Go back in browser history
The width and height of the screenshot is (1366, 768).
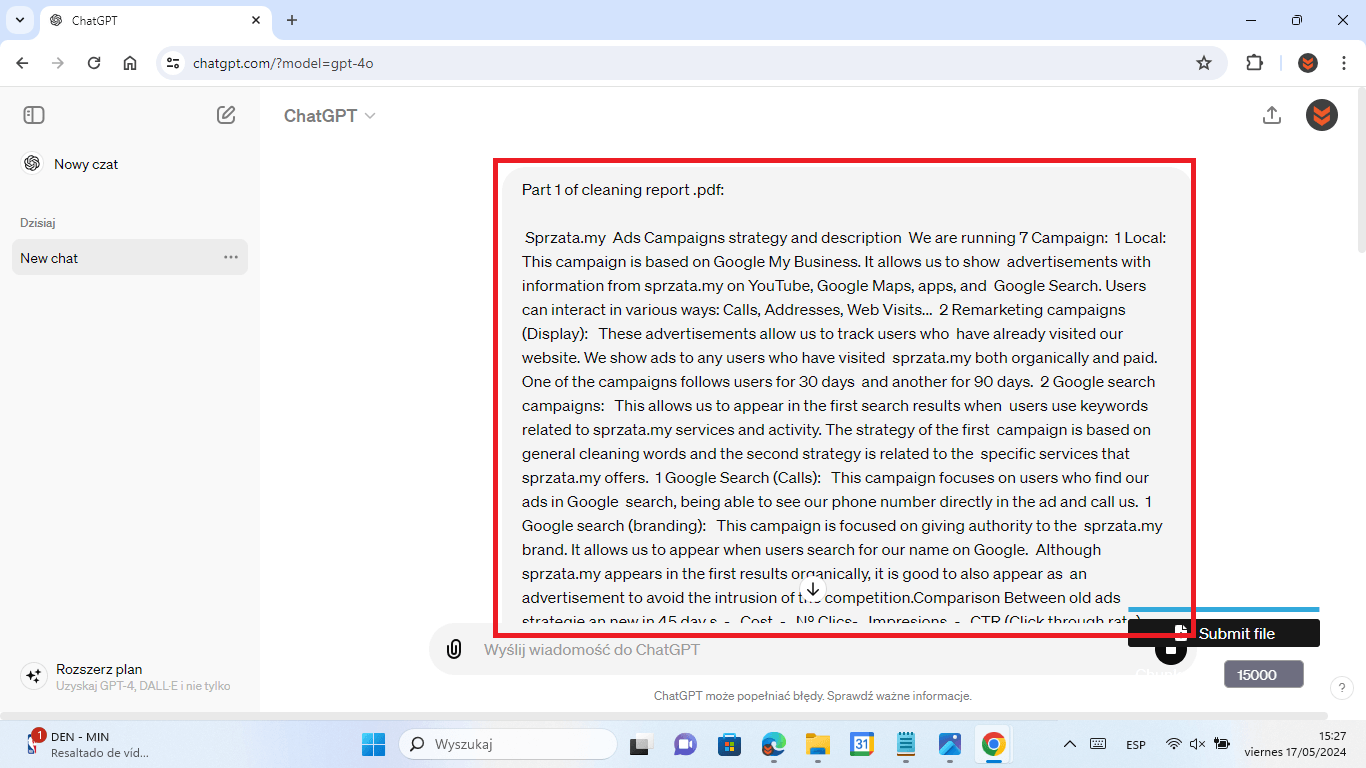22,63
